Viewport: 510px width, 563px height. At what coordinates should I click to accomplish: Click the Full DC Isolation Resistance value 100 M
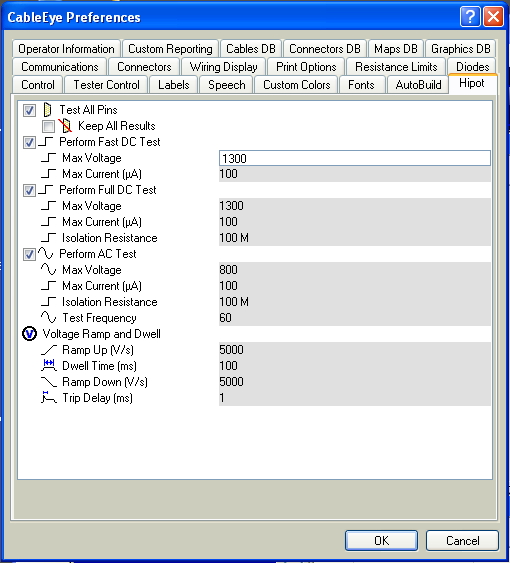[x=355, y=238]
